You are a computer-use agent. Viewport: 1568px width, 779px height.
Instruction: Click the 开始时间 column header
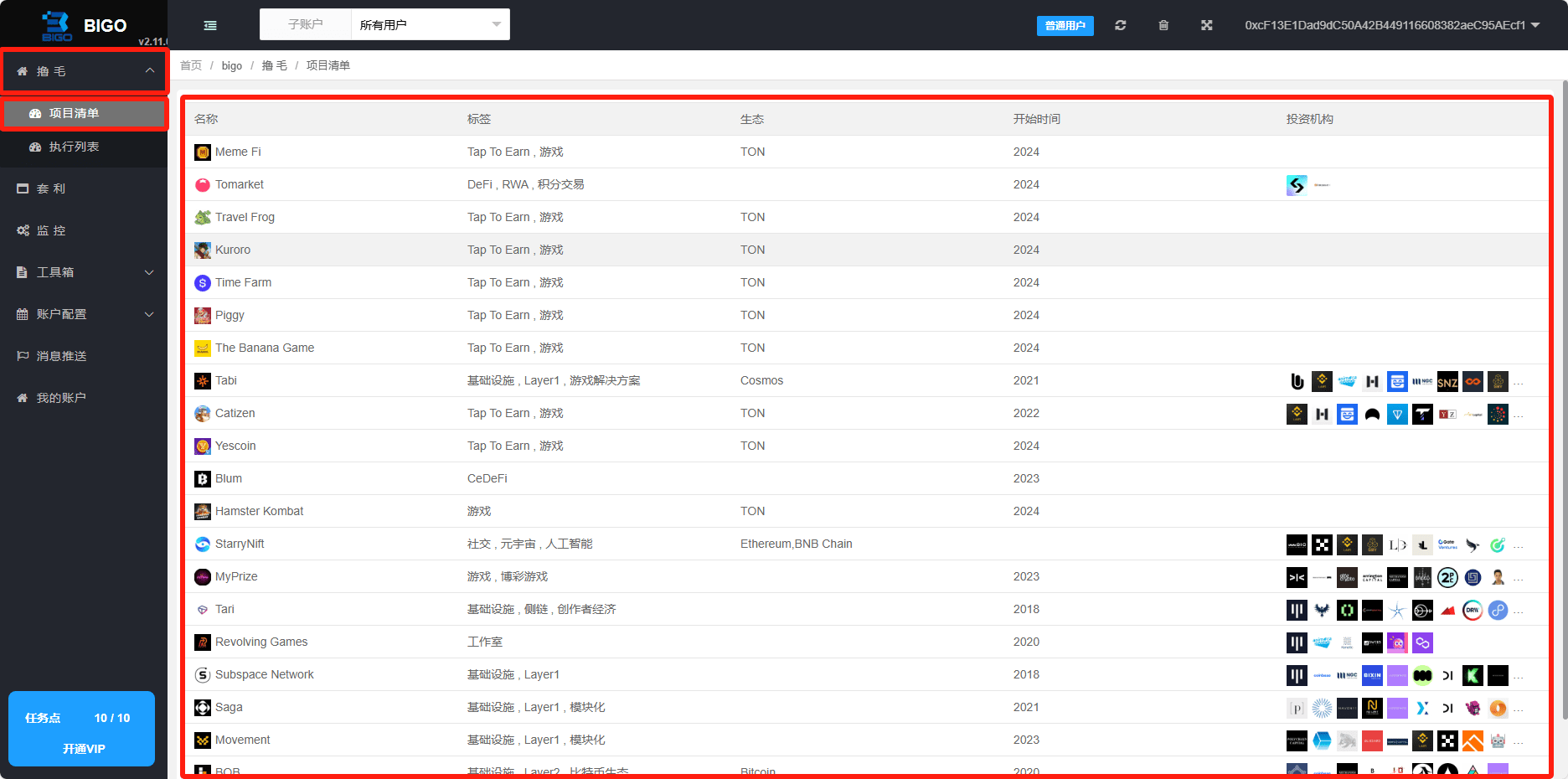tap(1037, 119)
